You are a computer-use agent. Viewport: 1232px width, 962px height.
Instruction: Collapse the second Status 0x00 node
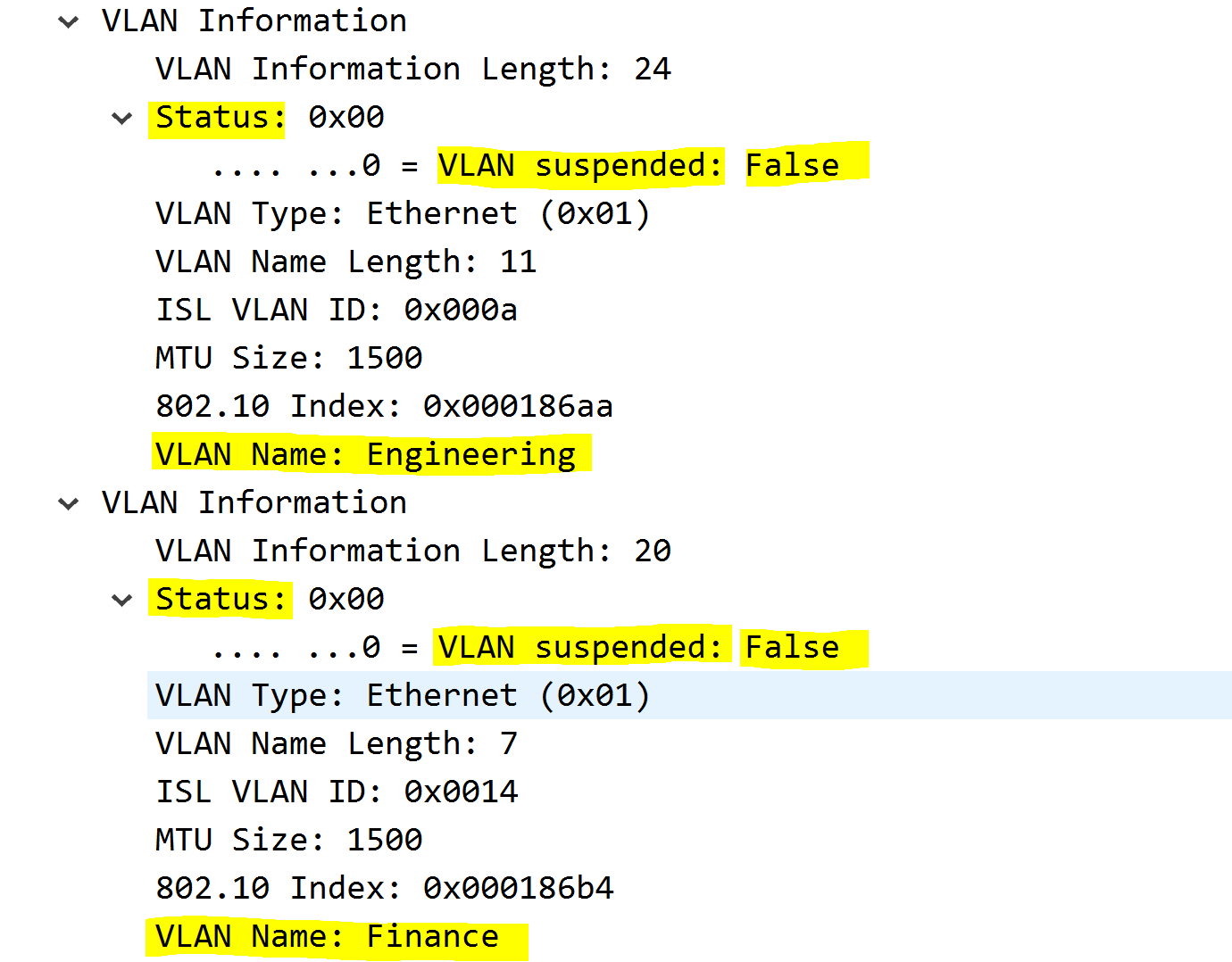[122, 600]
